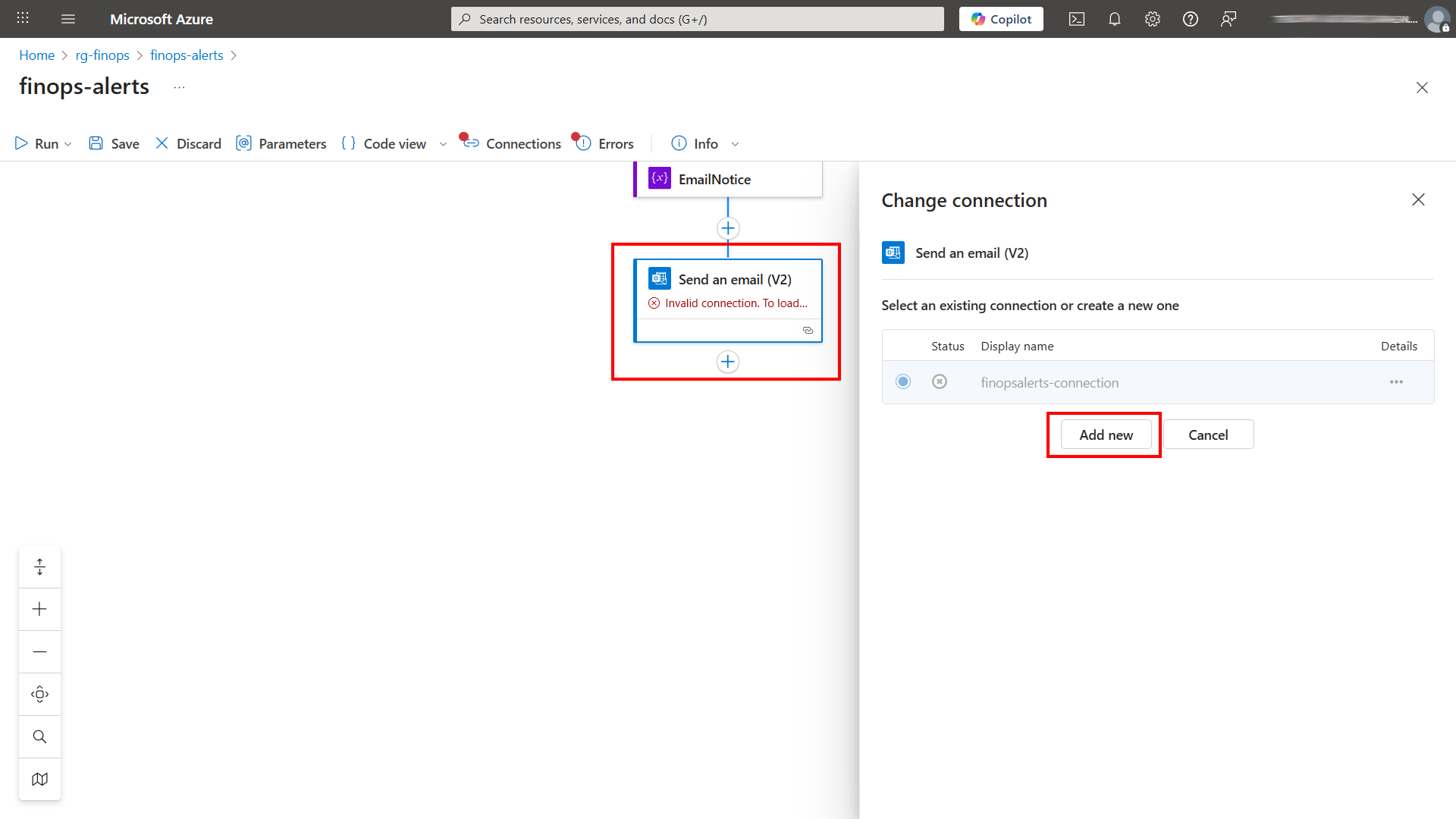Open the portal settings gear

point(1152,19)
